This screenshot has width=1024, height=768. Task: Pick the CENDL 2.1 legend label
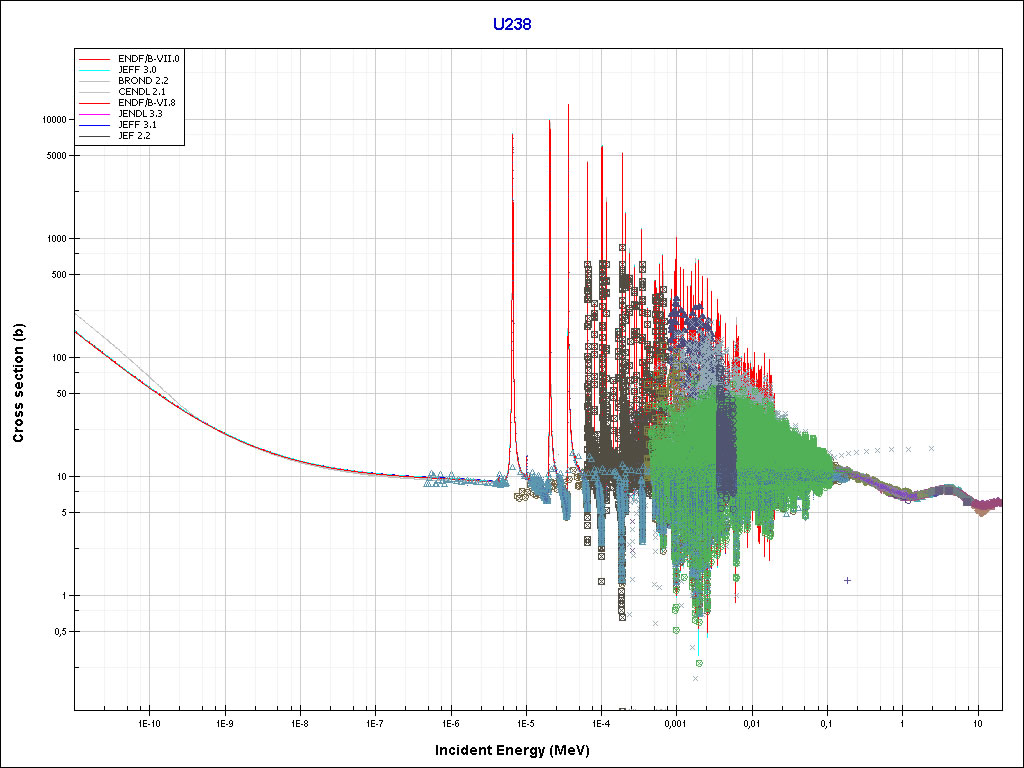point(142,92)
